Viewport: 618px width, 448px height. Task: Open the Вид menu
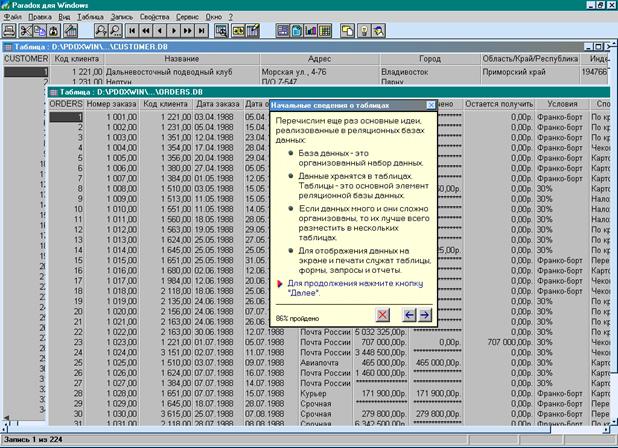point(64,17)
